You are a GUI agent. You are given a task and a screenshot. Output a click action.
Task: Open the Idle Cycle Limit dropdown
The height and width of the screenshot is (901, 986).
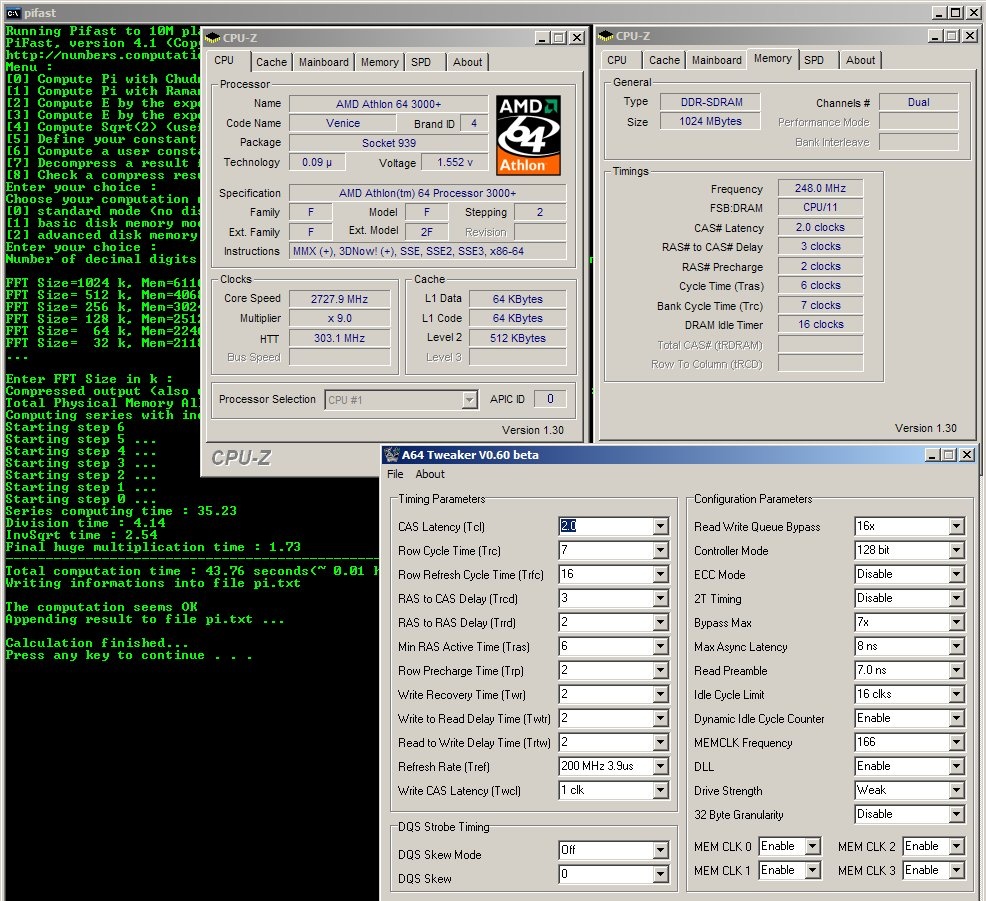pos(956,694)
